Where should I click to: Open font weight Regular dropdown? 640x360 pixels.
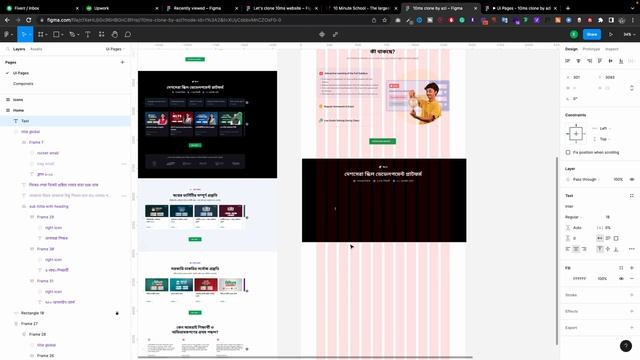coord(573,217)
